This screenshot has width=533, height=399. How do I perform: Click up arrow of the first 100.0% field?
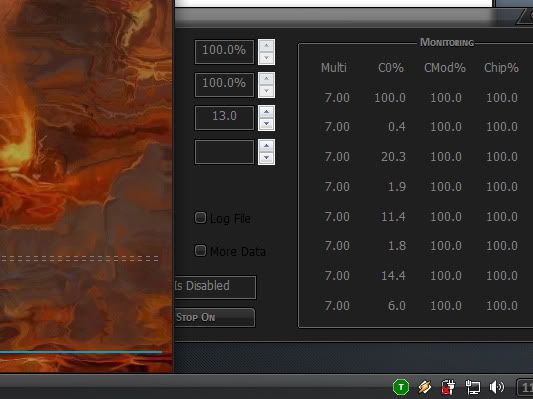pos(266,46)
